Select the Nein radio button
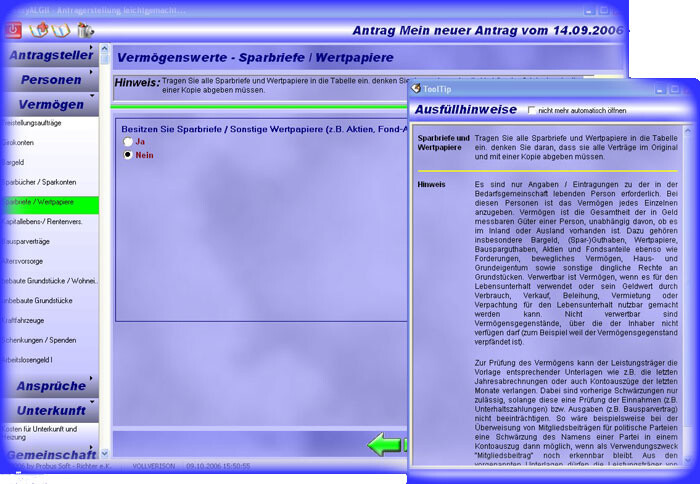700x484 pixels. pyautogui.click(x=128, y=155)
